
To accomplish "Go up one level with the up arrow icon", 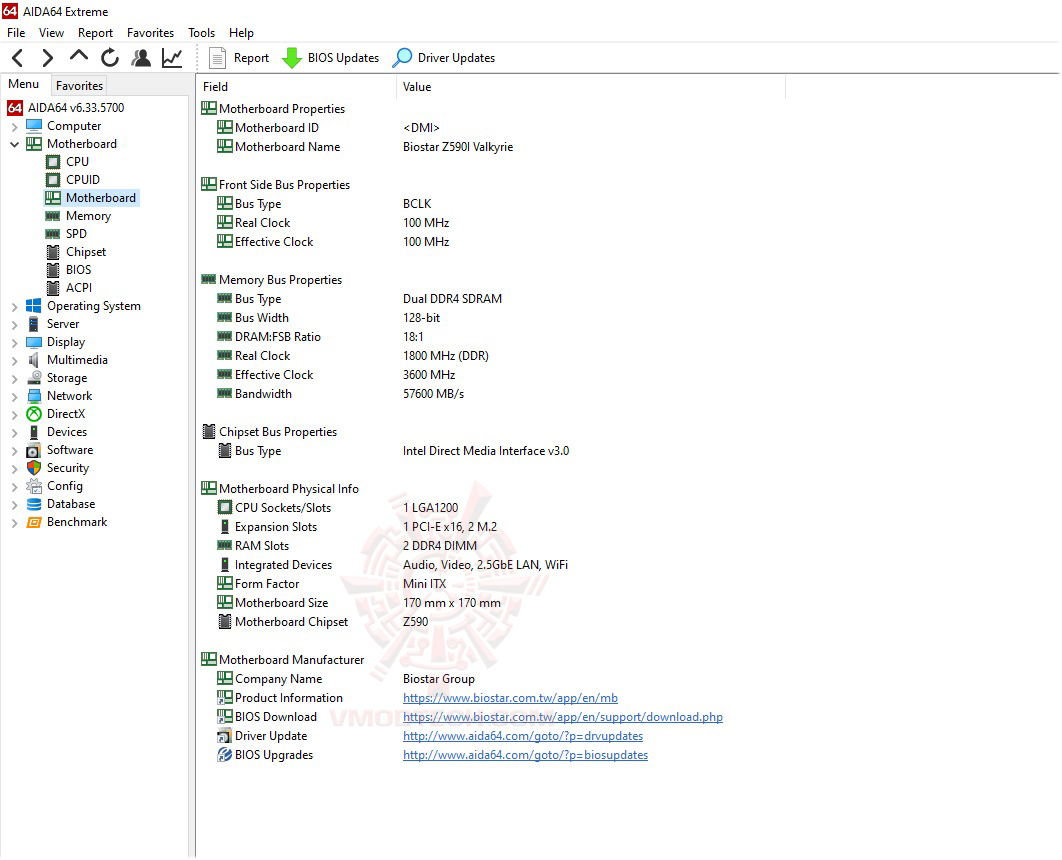I will tap(79, 57).
